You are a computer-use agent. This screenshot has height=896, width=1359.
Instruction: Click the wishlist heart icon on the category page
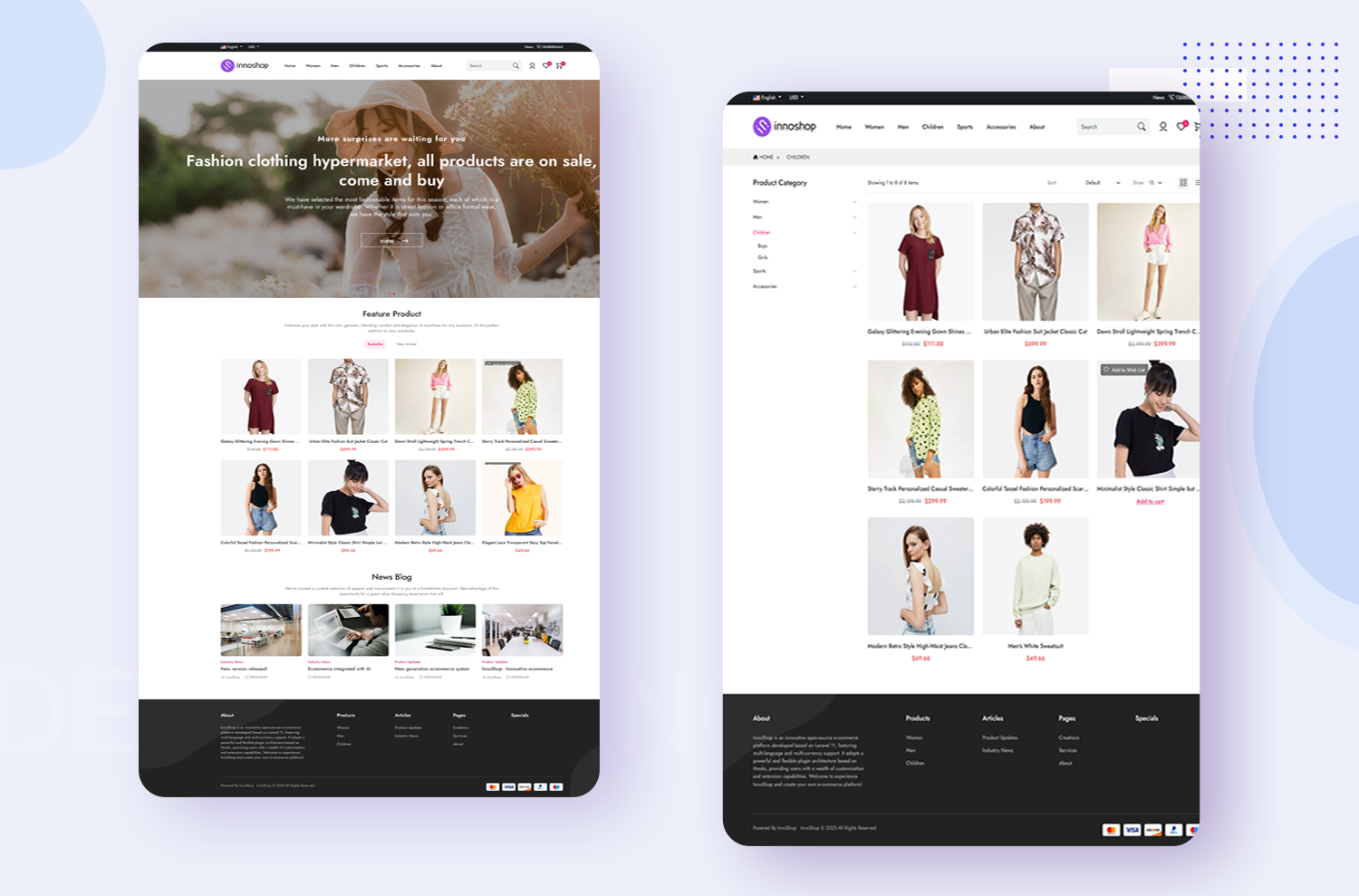1181,127
